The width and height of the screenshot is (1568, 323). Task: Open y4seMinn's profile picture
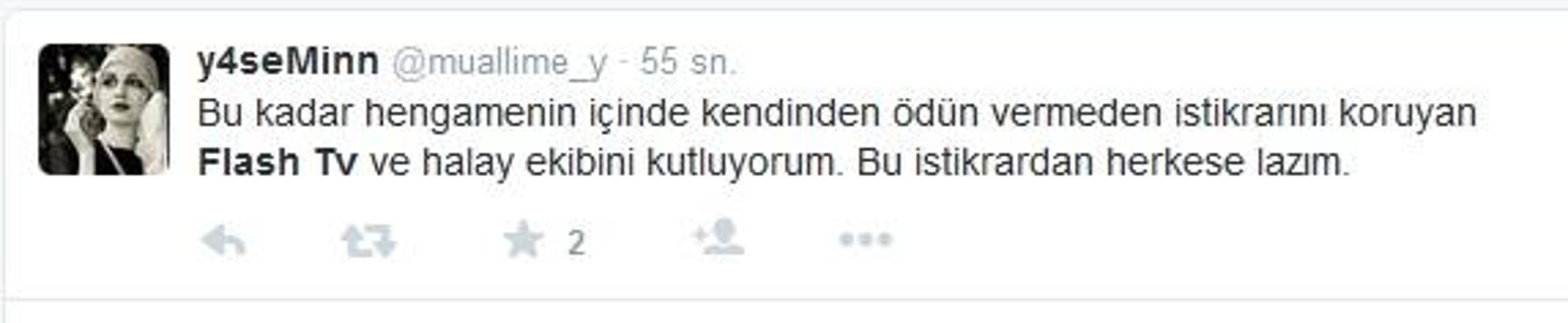click(x=104, y=109)
